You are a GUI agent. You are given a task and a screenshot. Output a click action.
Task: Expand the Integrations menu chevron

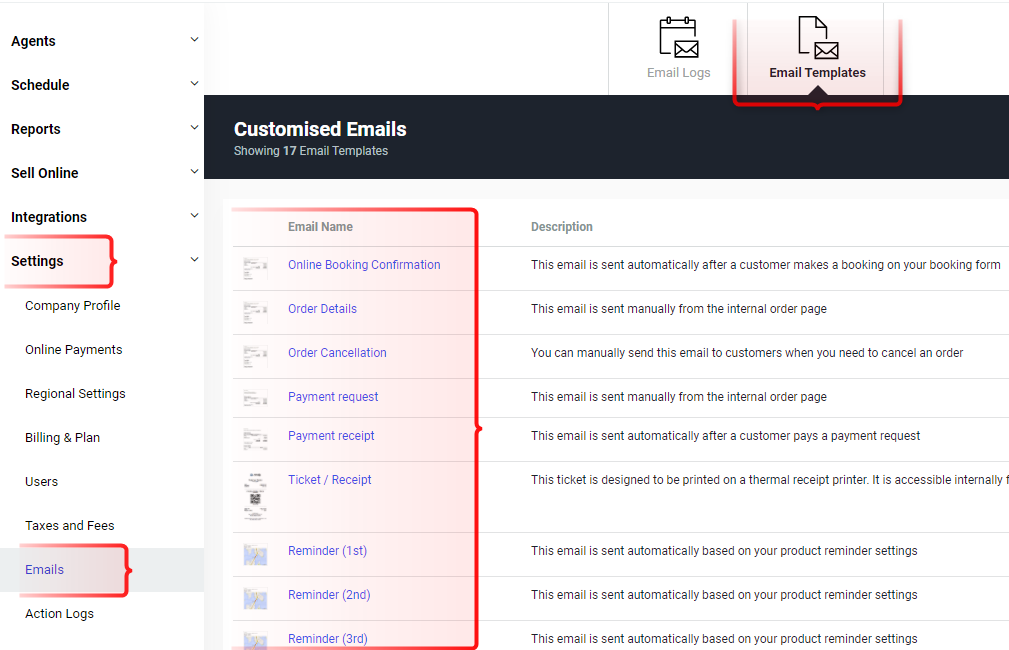click(194, 216)
